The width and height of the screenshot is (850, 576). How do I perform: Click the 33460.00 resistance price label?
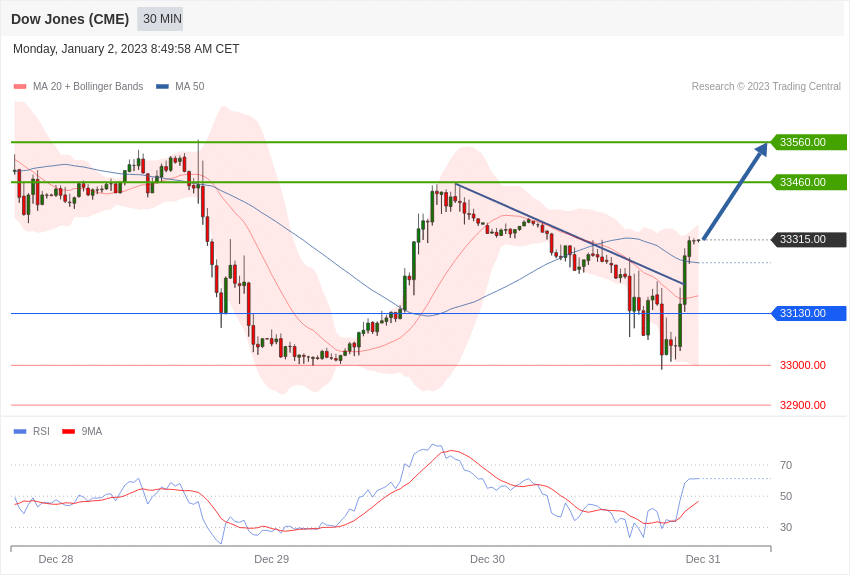tap(809, 182)
